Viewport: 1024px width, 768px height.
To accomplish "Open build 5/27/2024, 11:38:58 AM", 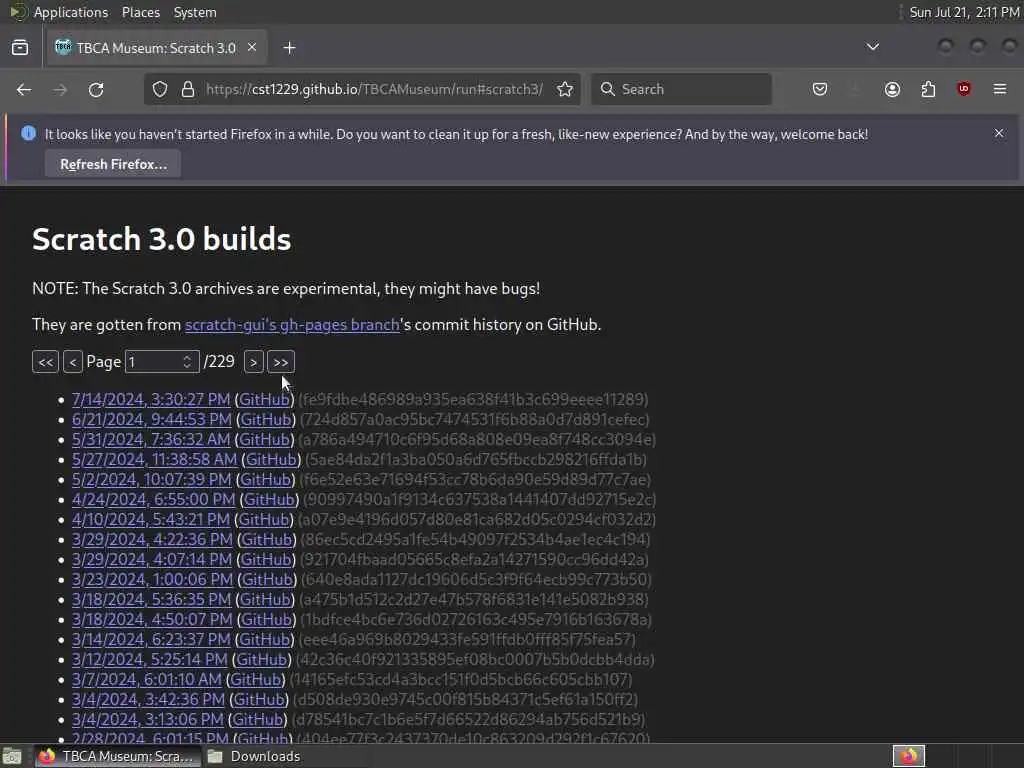I will [154, 459].
